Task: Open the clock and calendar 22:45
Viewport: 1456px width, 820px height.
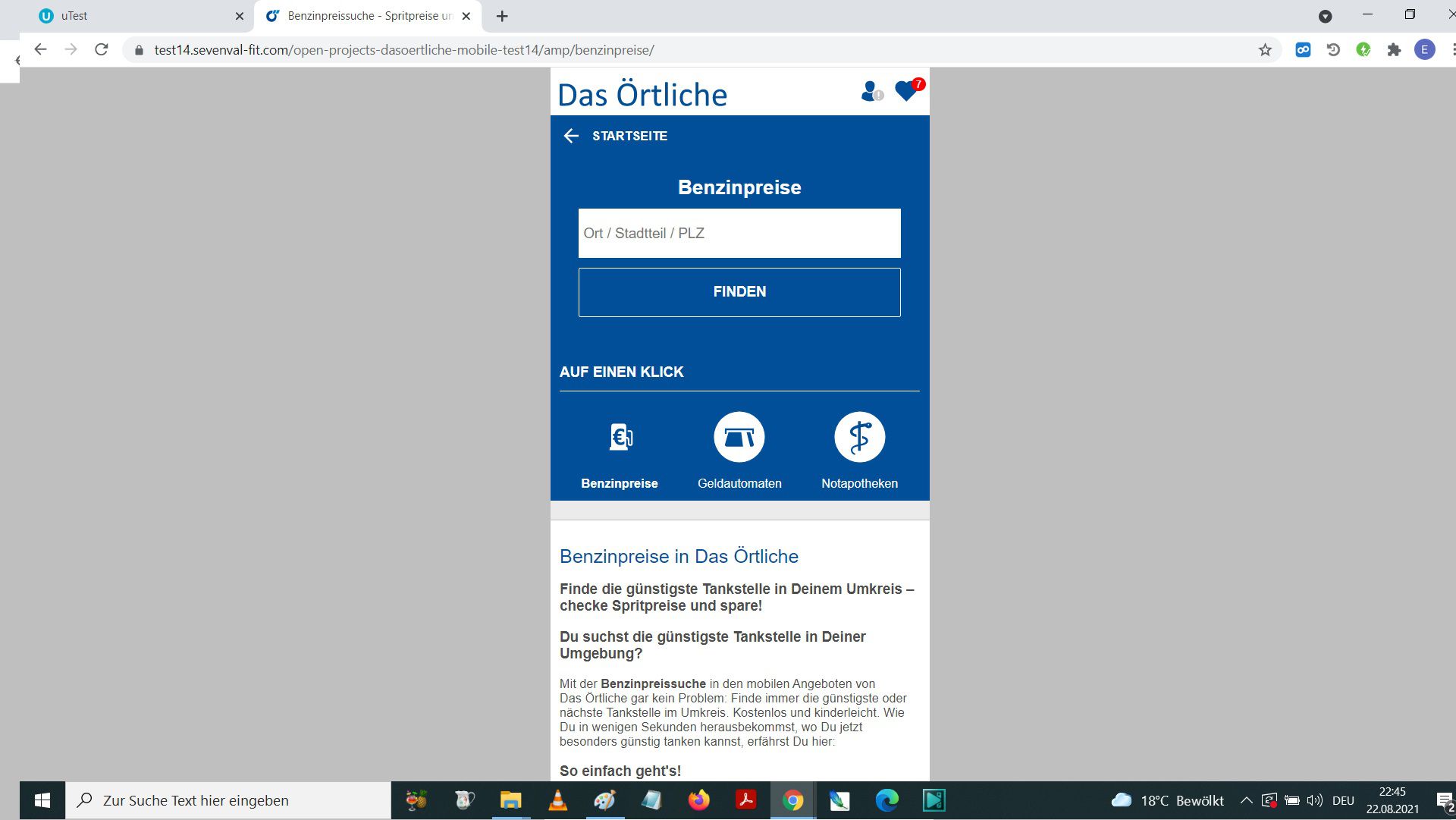Action: tap(1392, 800)
